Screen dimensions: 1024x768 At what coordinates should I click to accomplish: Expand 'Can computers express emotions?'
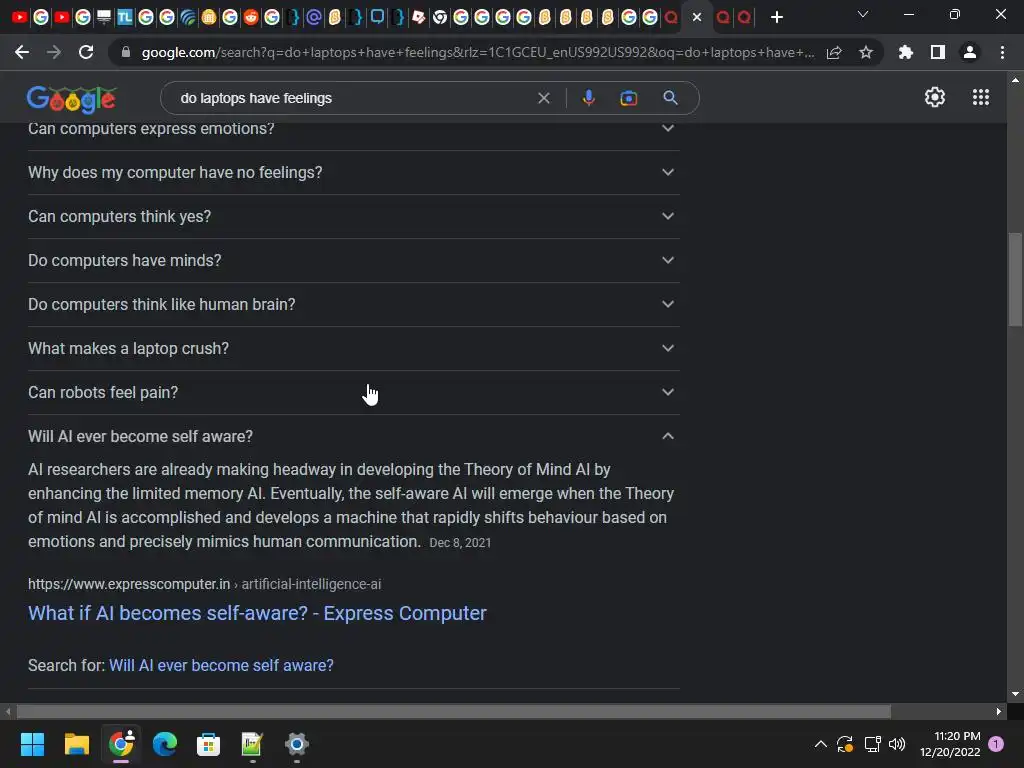coord(353,129)
